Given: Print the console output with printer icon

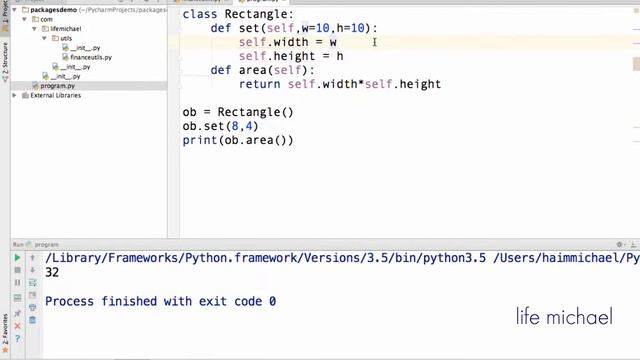Looking at the screenshot, I should (x=33, y=307).
